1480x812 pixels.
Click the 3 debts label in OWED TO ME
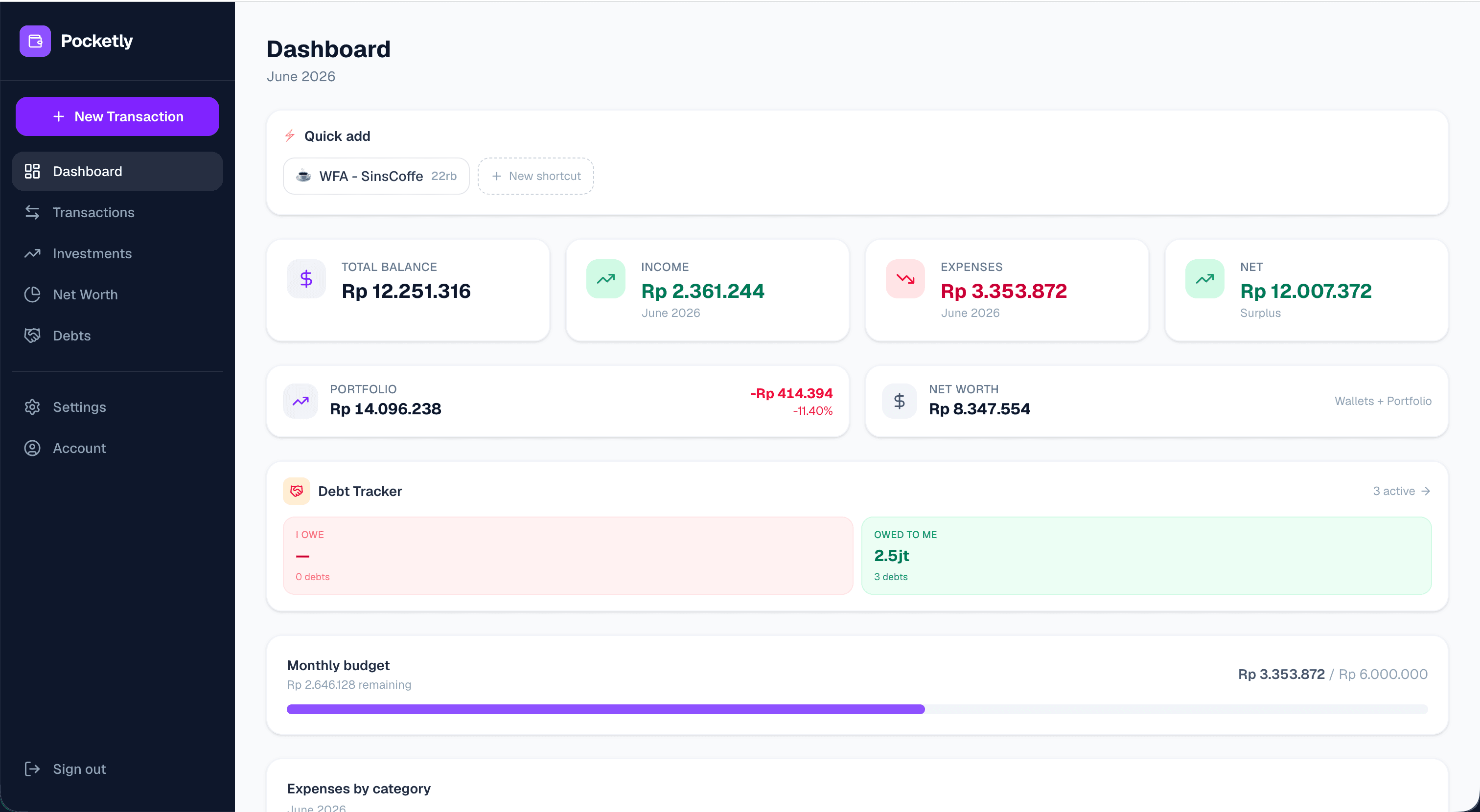(x=891, y=577)
